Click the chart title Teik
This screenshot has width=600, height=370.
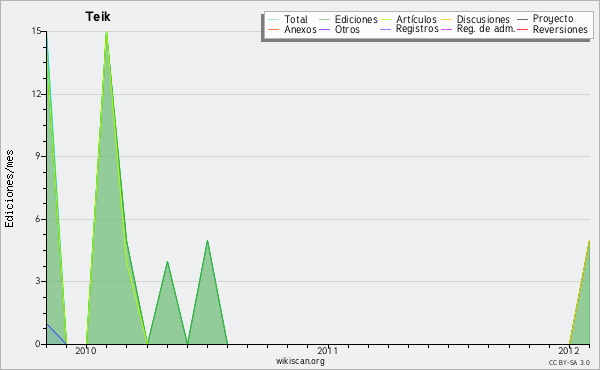tap(98, 16)
